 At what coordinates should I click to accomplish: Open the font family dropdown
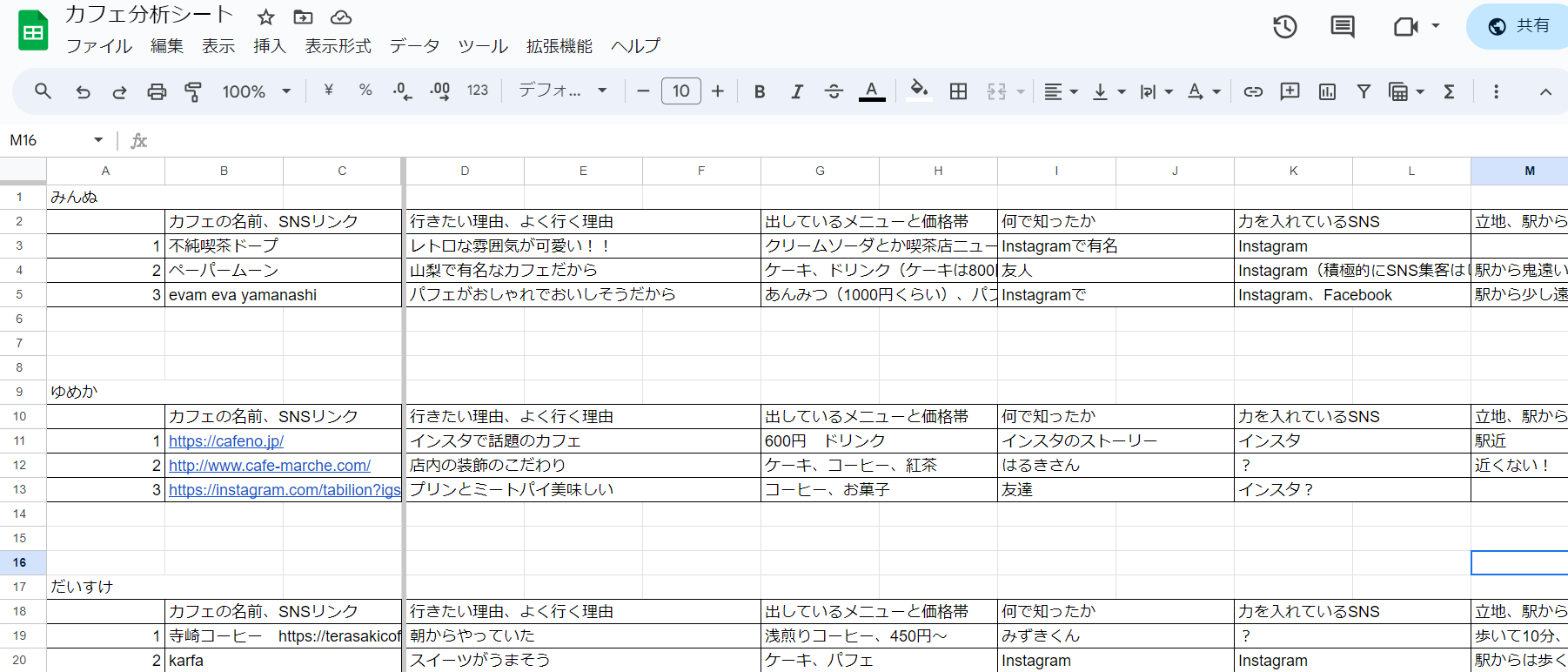tap(563, 91)
